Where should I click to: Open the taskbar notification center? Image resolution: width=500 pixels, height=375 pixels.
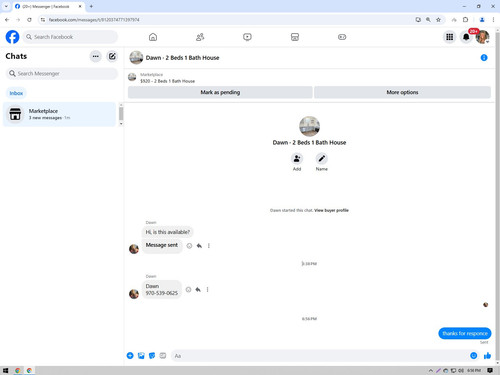click(490, 370)
